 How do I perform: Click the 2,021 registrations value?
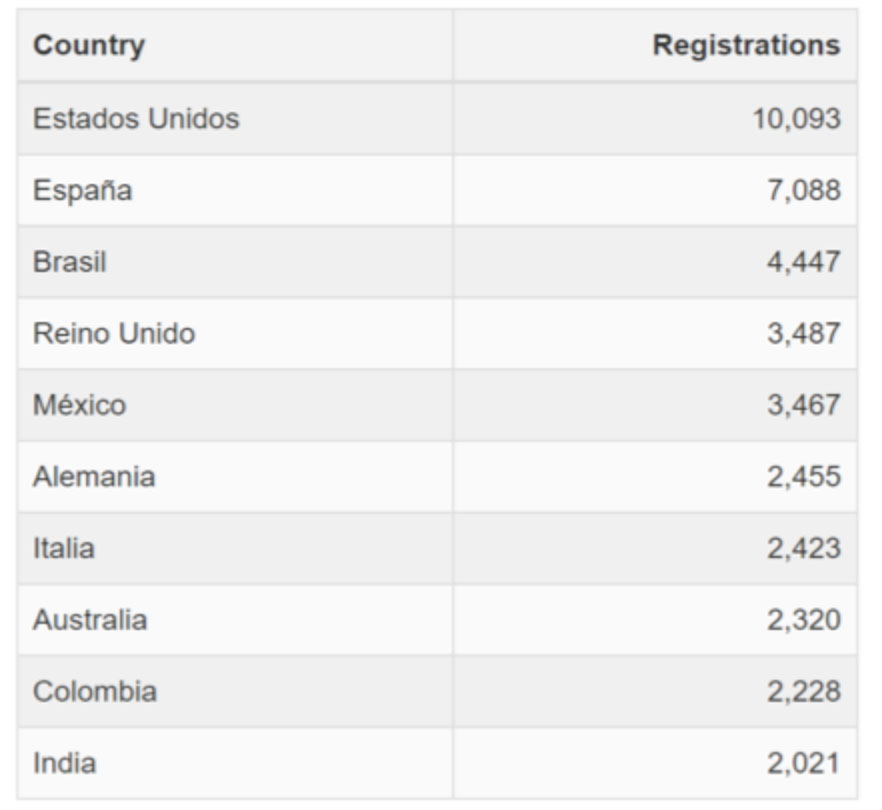point(804,763)
